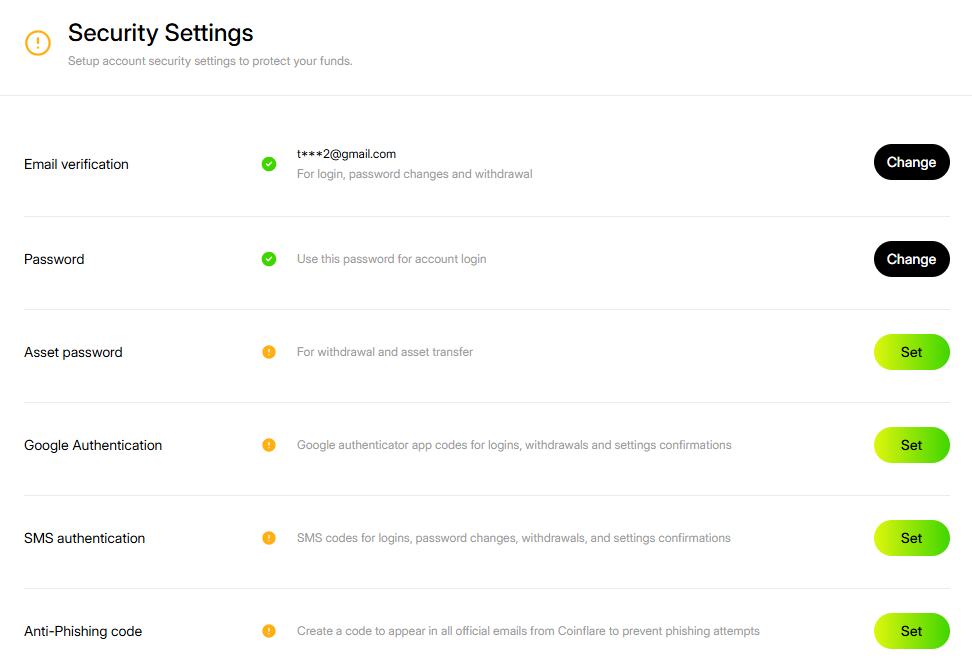Click the Security Settings heading
972x663 pixels.
click(x=161, y=33)
